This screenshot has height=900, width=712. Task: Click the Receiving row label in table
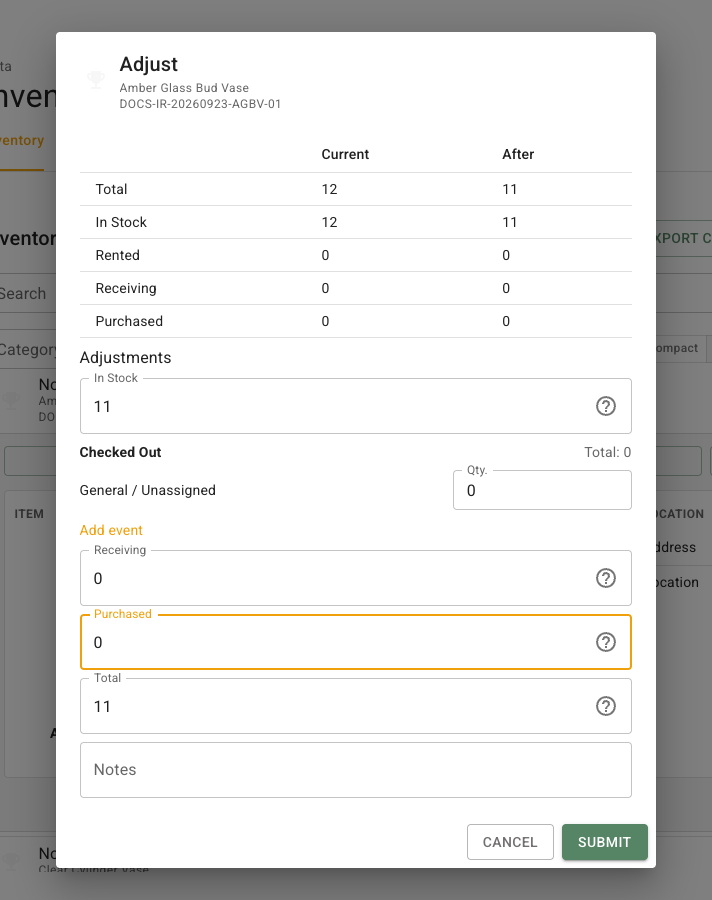126,288
